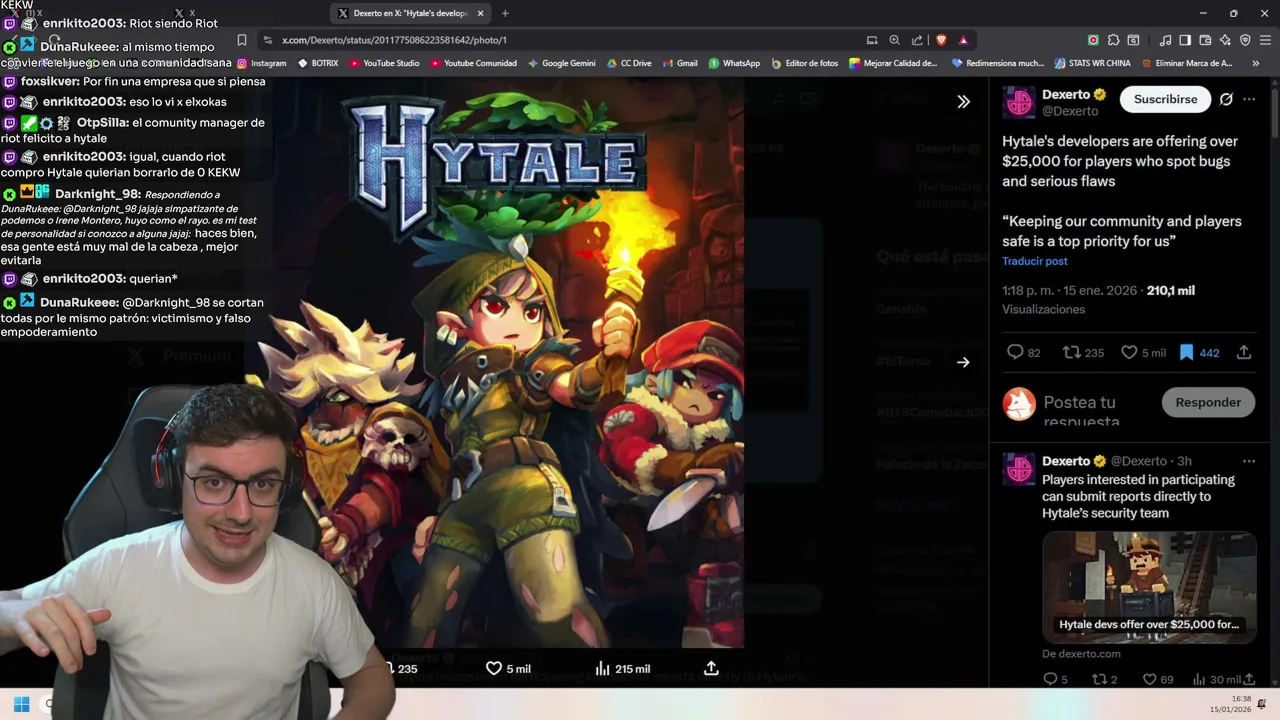This screenshot has height=720, width=1280.
Task: Open BOTRIX bookmark
Action: 318,63
